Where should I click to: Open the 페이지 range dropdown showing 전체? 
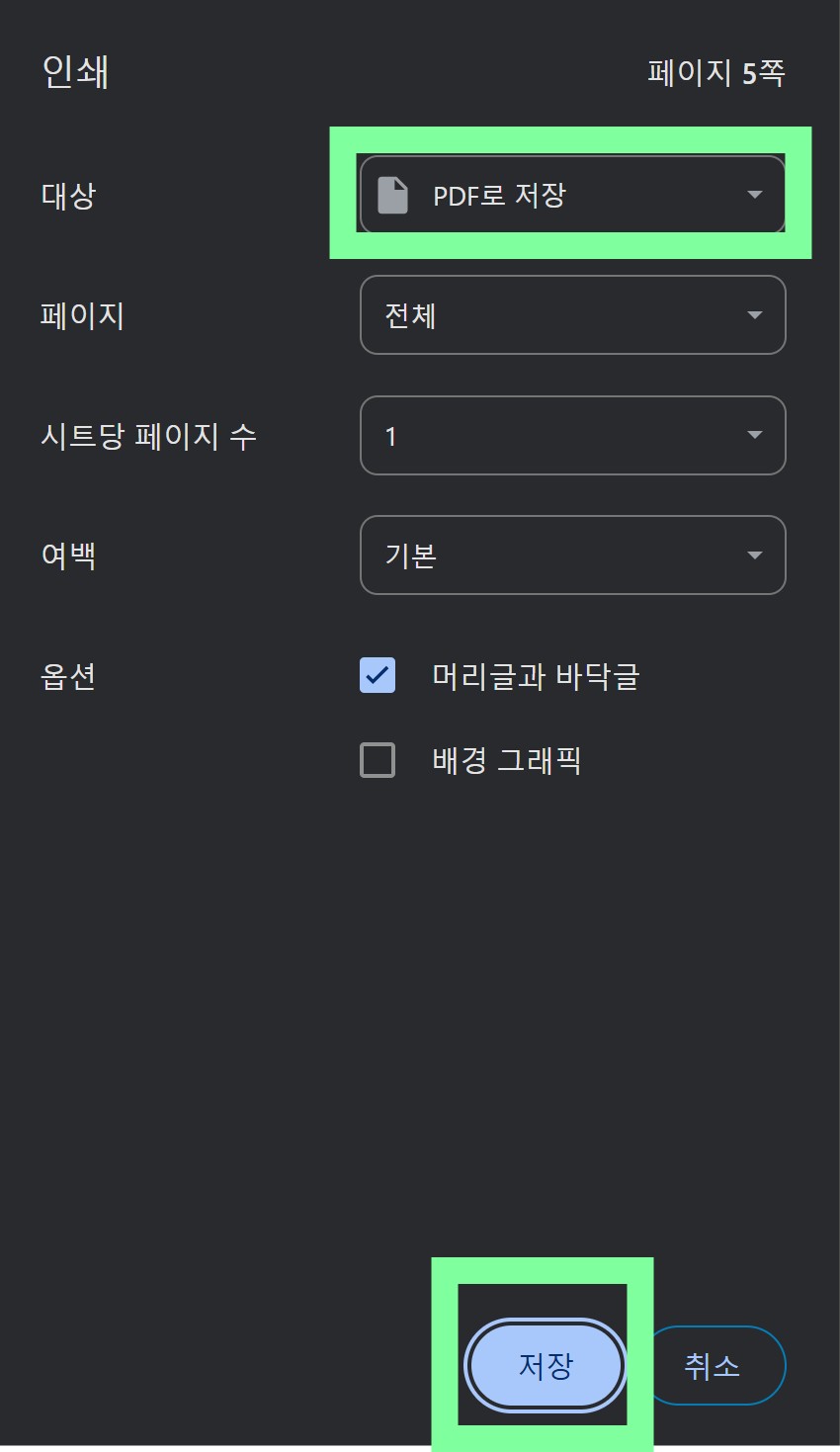click(571, 315)
